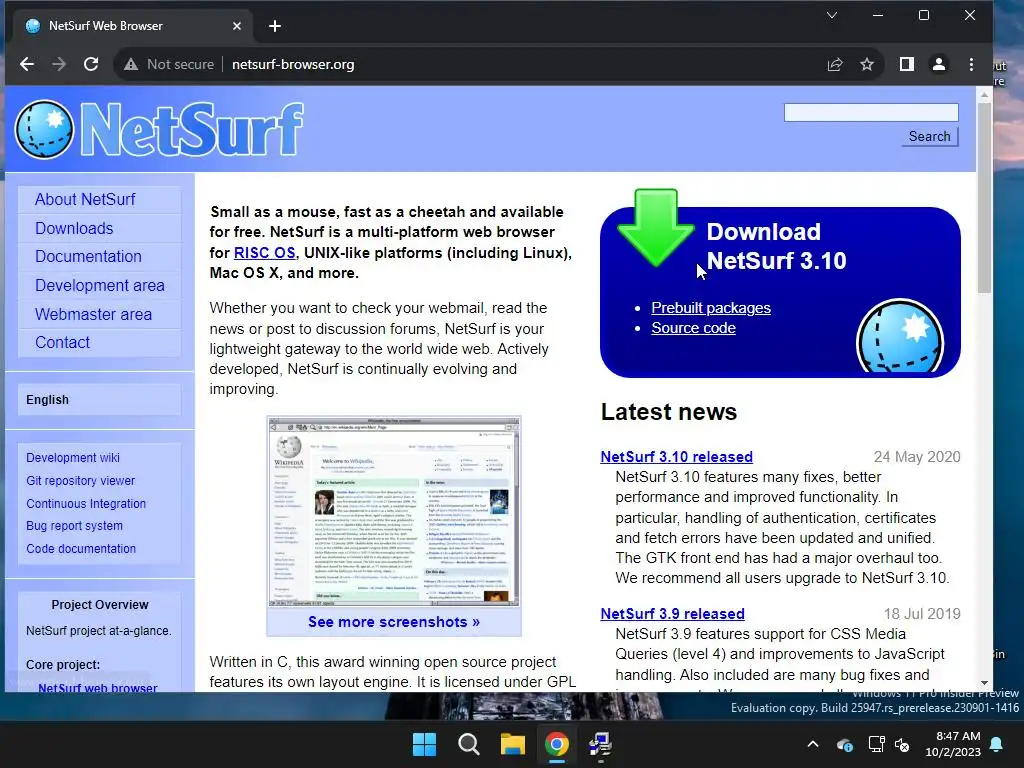Viewport: 1024px width, 768px height.
Task: Follow the RISC OS link
Action: click(264, 253)
